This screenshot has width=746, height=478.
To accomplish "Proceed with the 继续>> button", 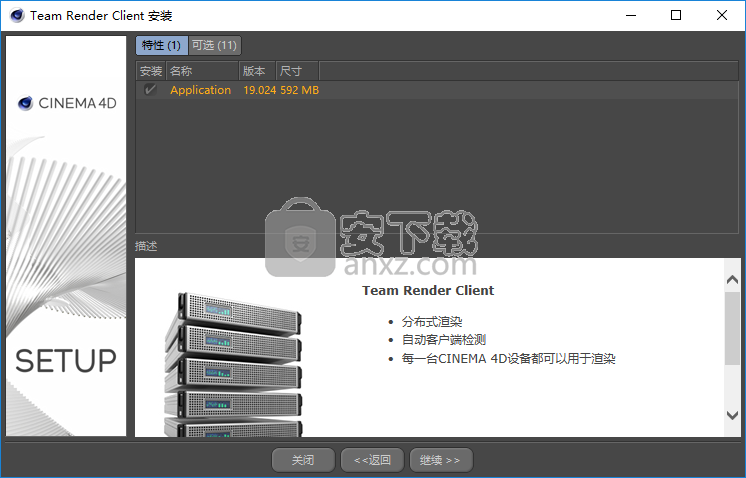I will click(441, 460).
